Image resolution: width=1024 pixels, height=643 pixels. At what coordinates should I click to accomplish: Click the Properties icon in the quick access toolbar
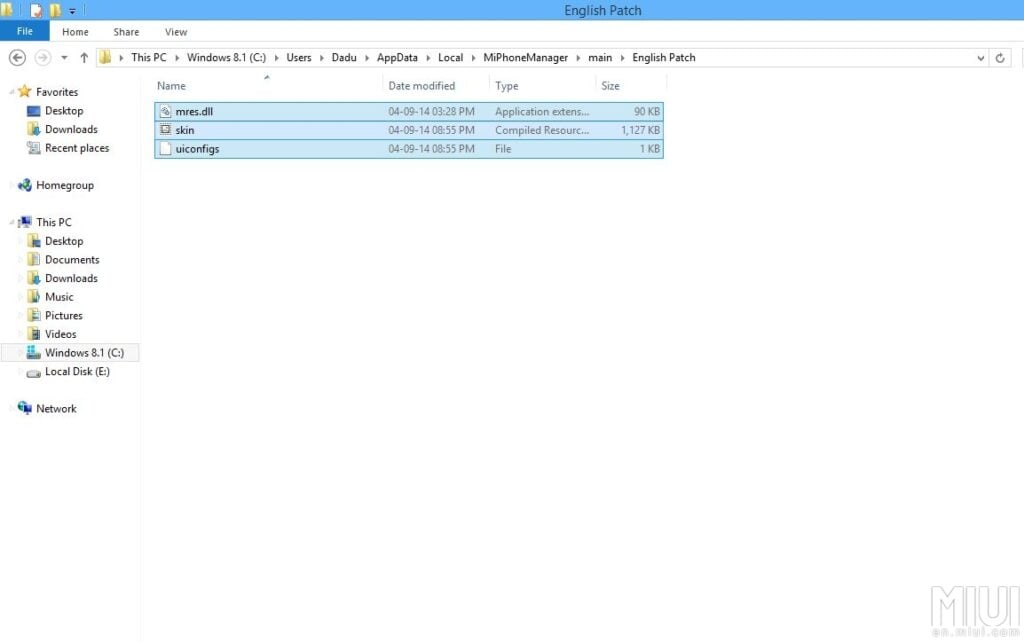pos(35,10)
